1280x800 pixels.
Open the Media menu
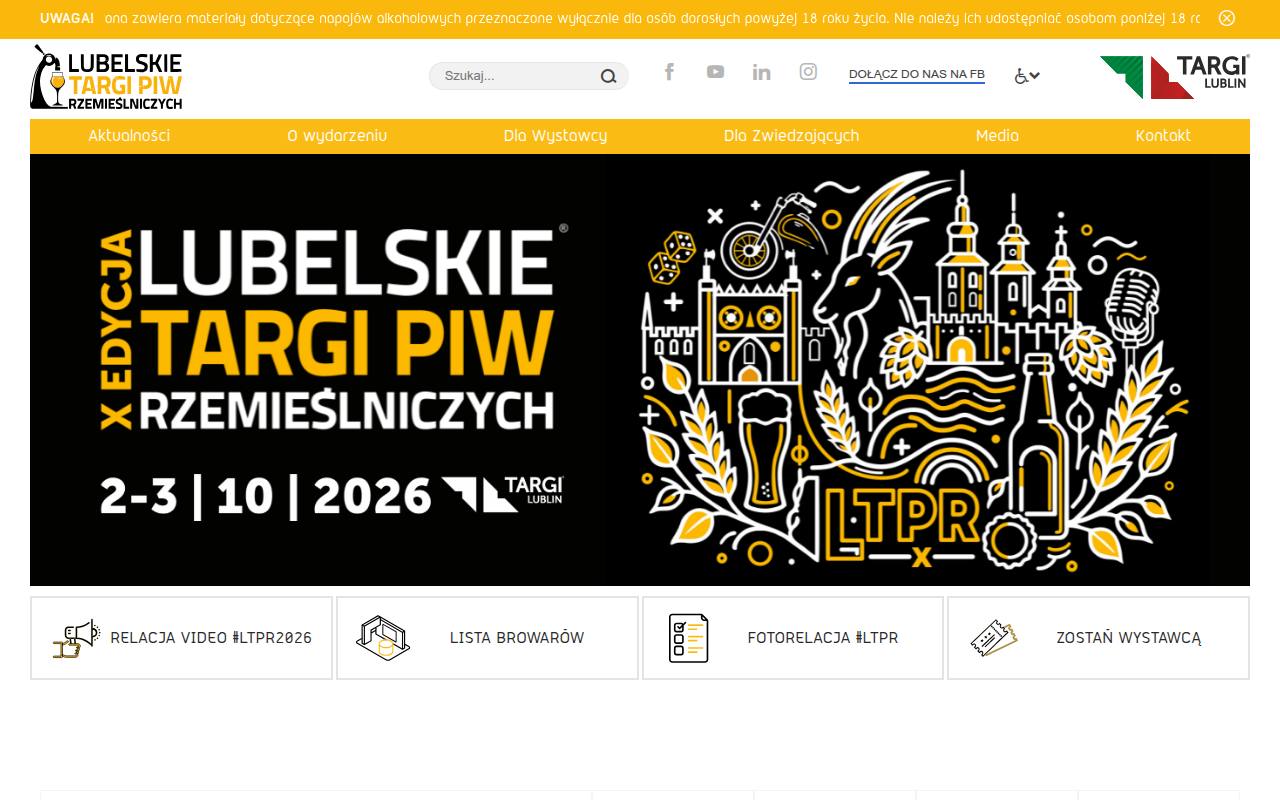[997, 136]
